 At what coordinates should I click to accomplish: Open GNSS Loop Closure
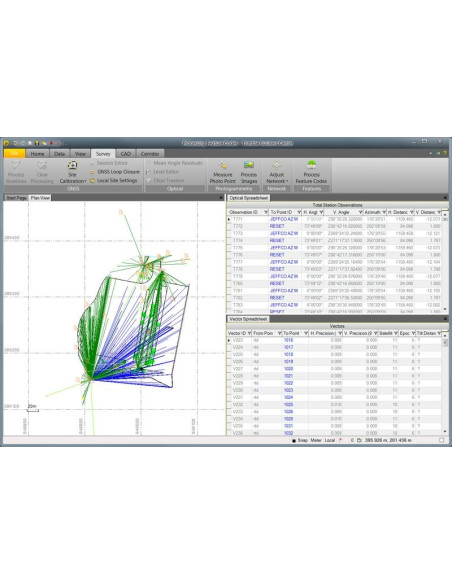click(x=115, y=172)
